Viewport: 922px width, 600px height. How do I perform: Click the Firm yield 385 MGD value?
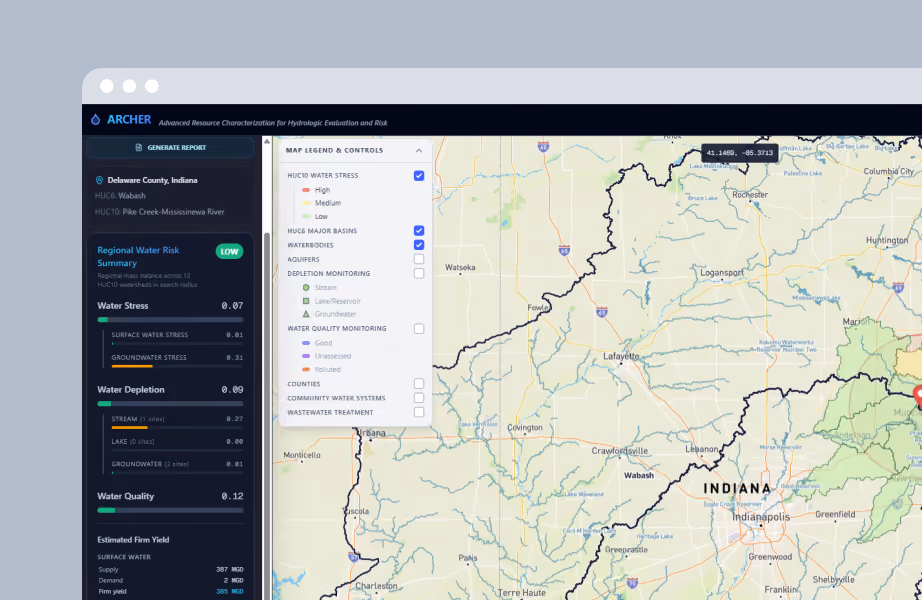coord(229,591)
